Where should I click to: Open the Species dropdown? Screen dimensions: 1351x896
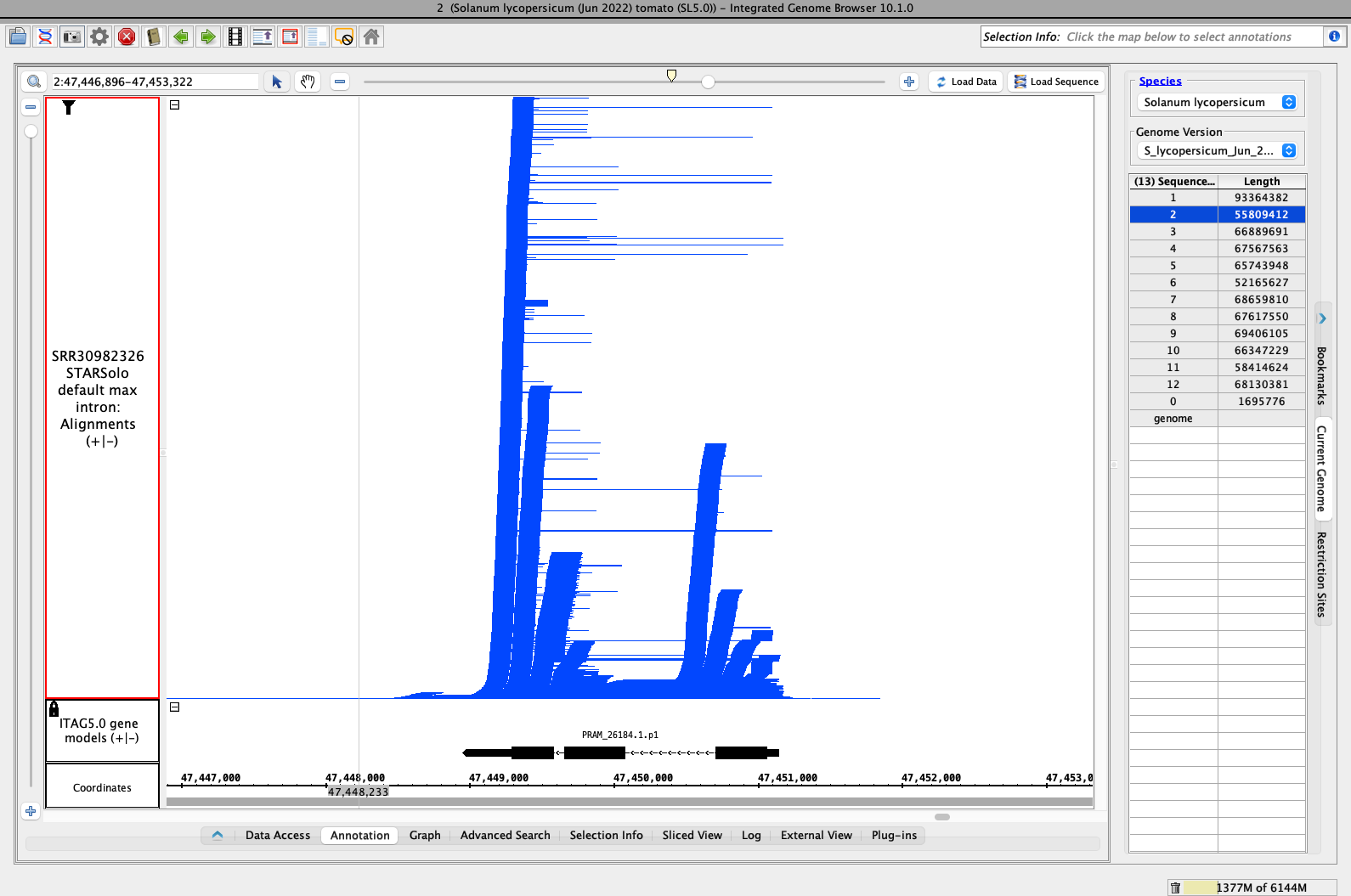[x=1218, y=102]
